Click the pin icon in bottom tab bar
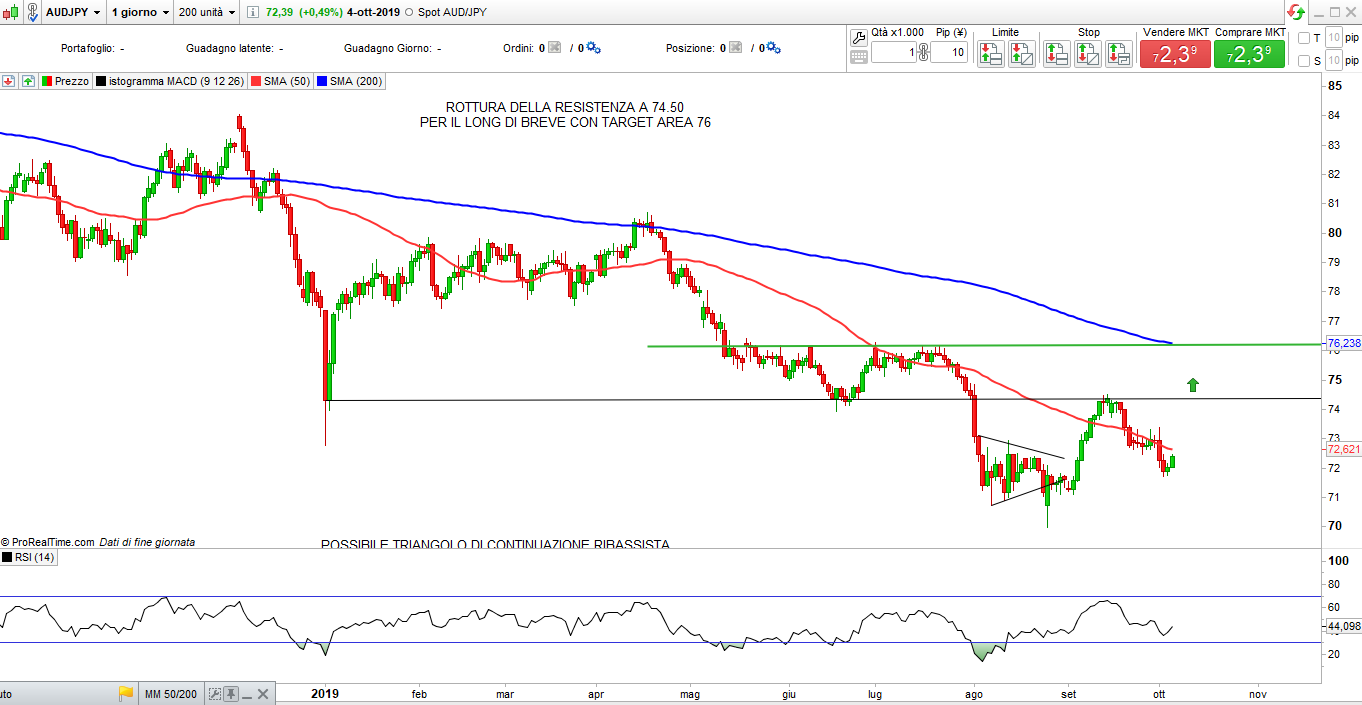This screenshot has width=1362, height=705. click(x=231, y=693)
